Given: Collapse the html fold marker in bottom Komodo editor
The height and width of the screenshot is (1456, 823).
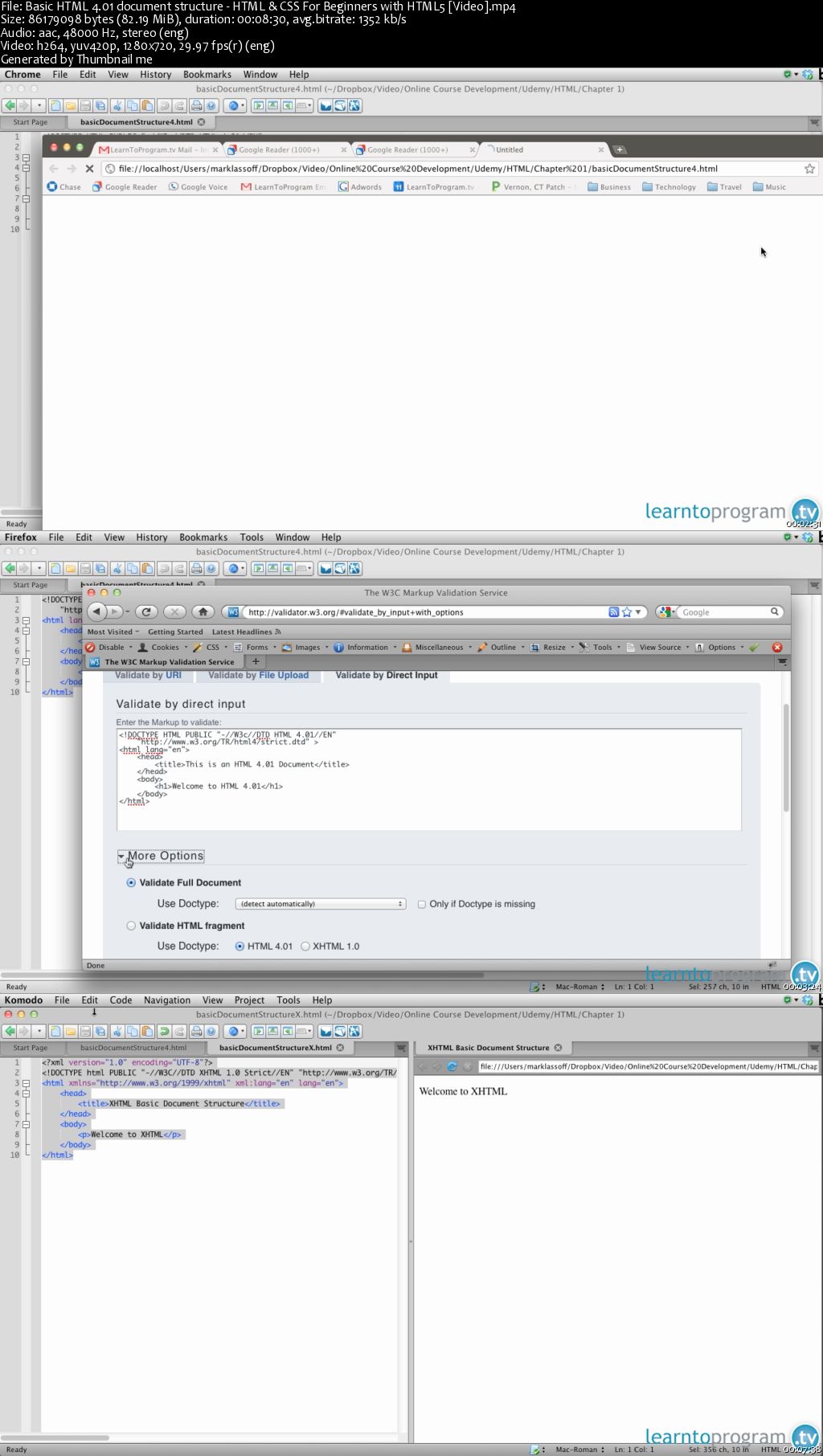Looking at the screenshot, I should point(26,1083).
